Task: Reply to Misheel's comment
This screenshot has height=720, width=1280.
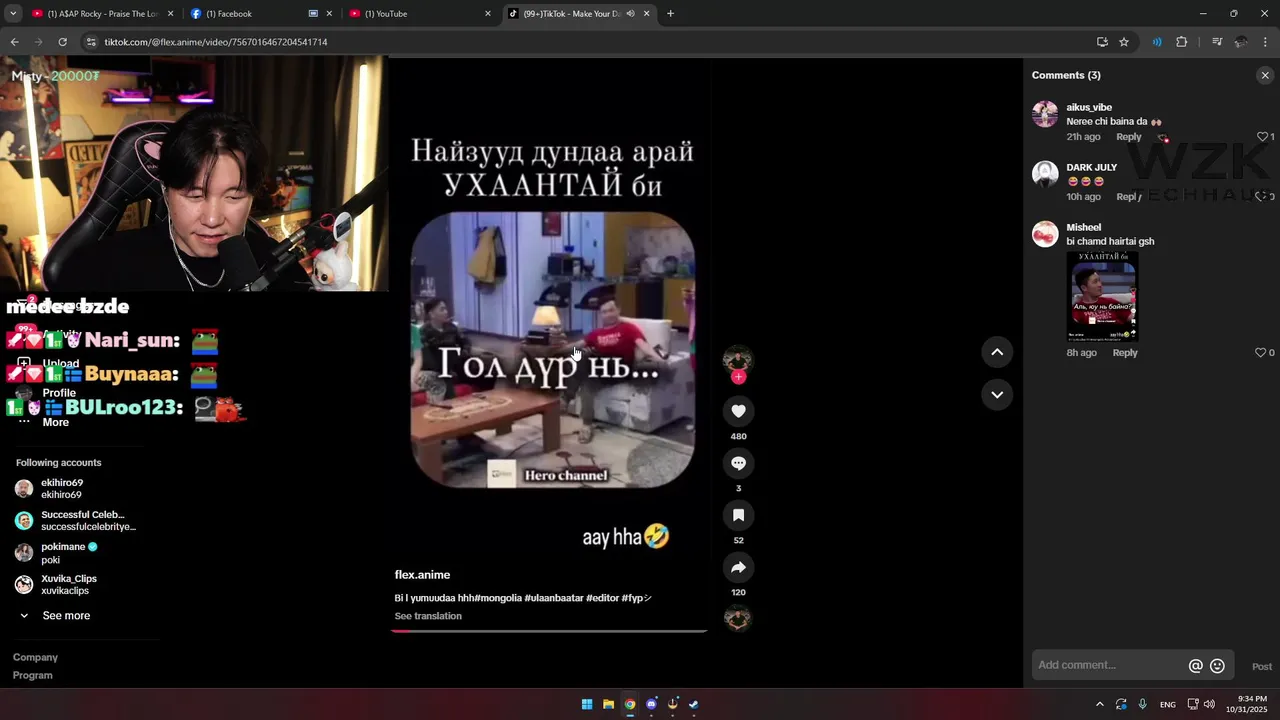Action: click(x=1125, y=353)
